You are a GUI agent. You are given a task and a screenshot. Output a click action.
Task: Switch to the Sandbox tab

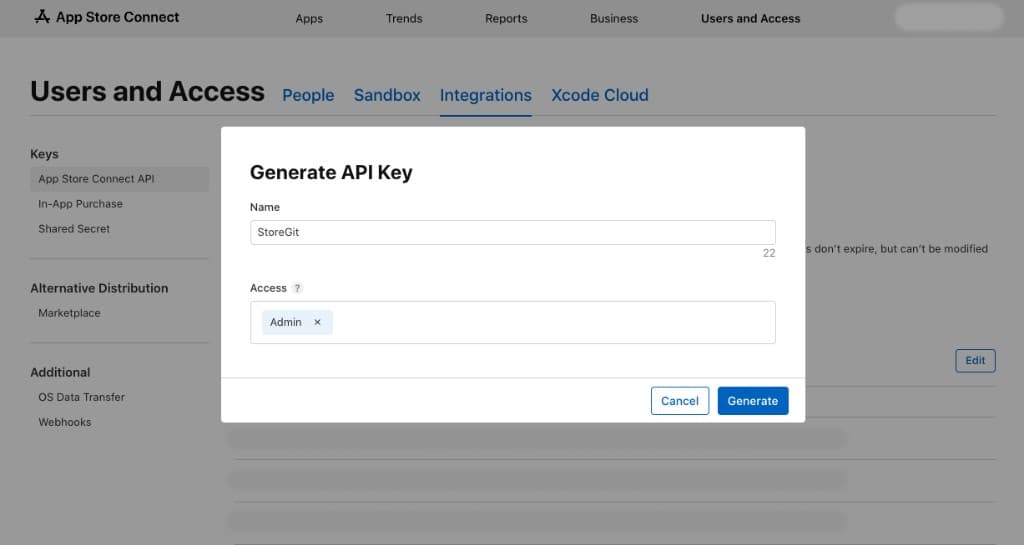click(387, 95)
